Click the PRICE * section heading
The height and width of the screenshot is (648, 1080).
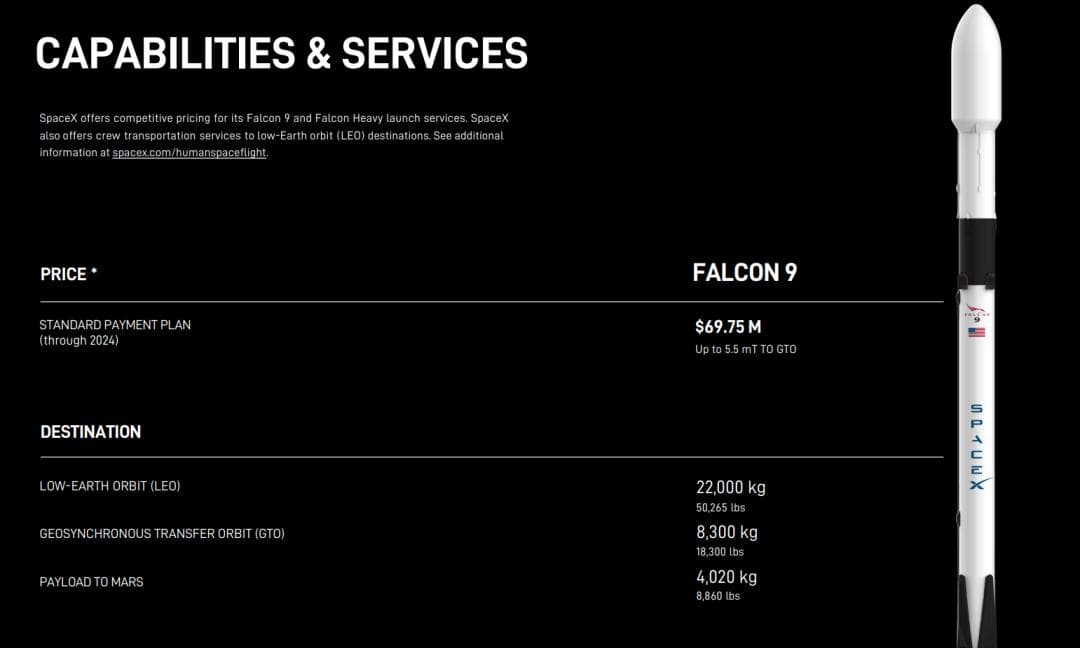tap(68, 274)
